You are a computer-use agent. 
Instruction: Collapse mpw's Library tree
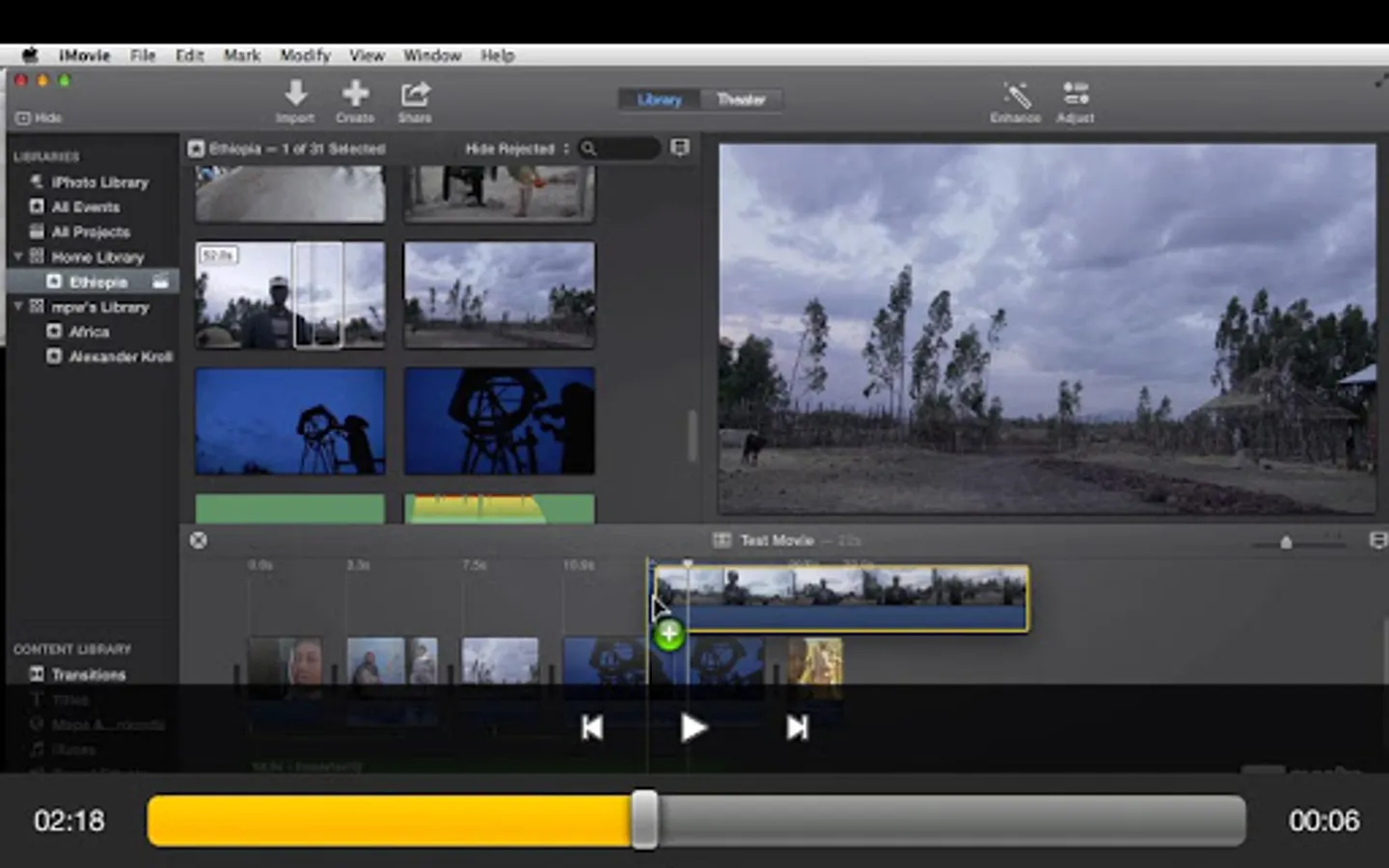[18, 307]
